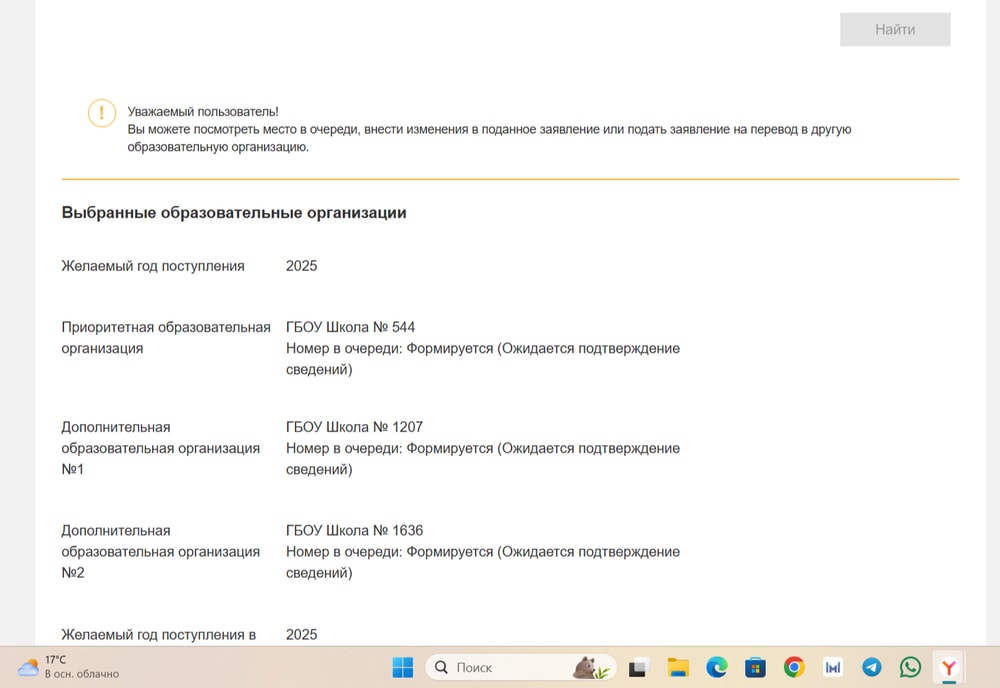Open the Microsoft Store app

pyautogui.click(x=756, y=666)
